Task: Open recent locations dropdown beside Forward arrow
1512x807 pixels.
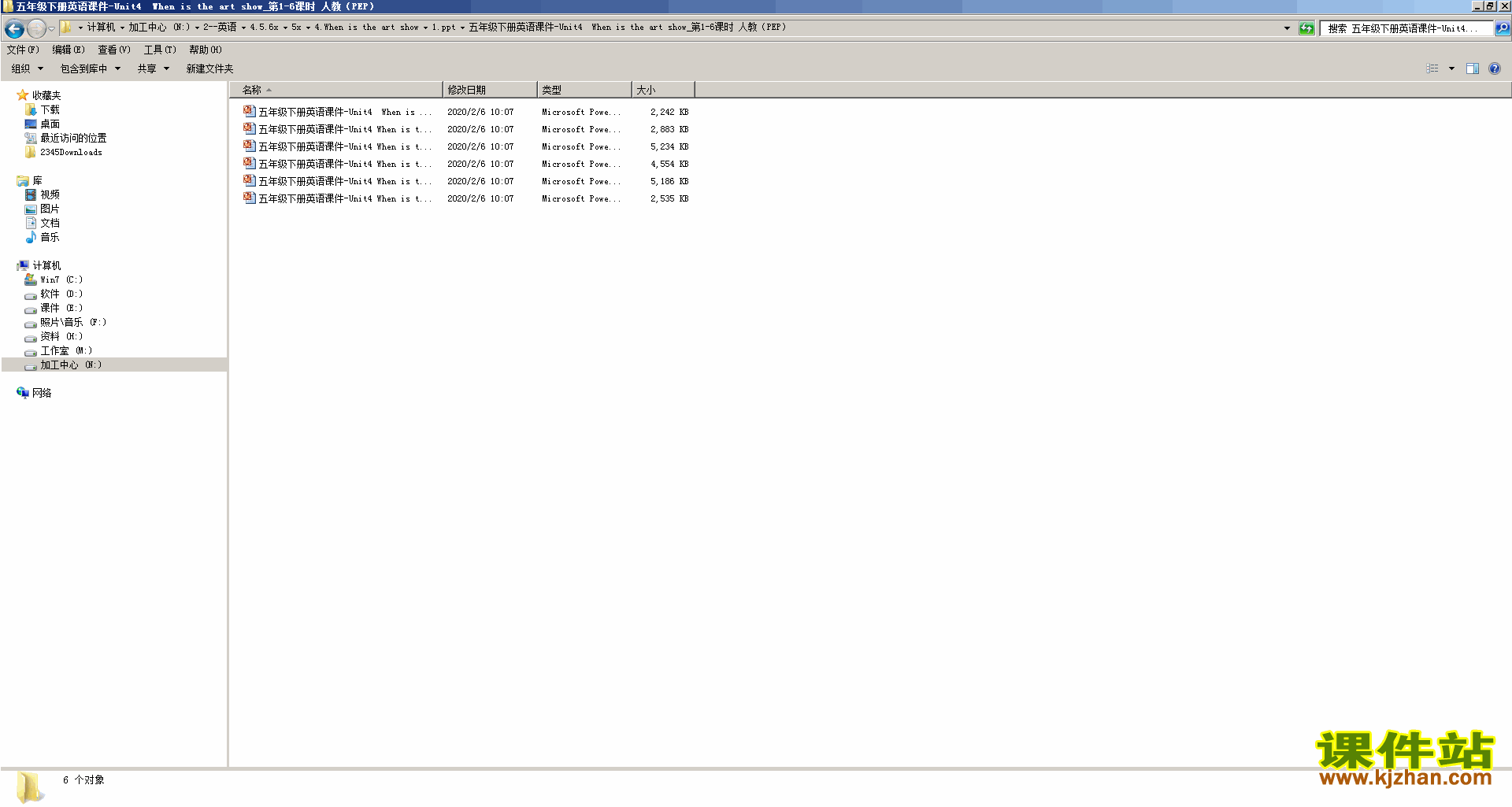Action: 52,29
